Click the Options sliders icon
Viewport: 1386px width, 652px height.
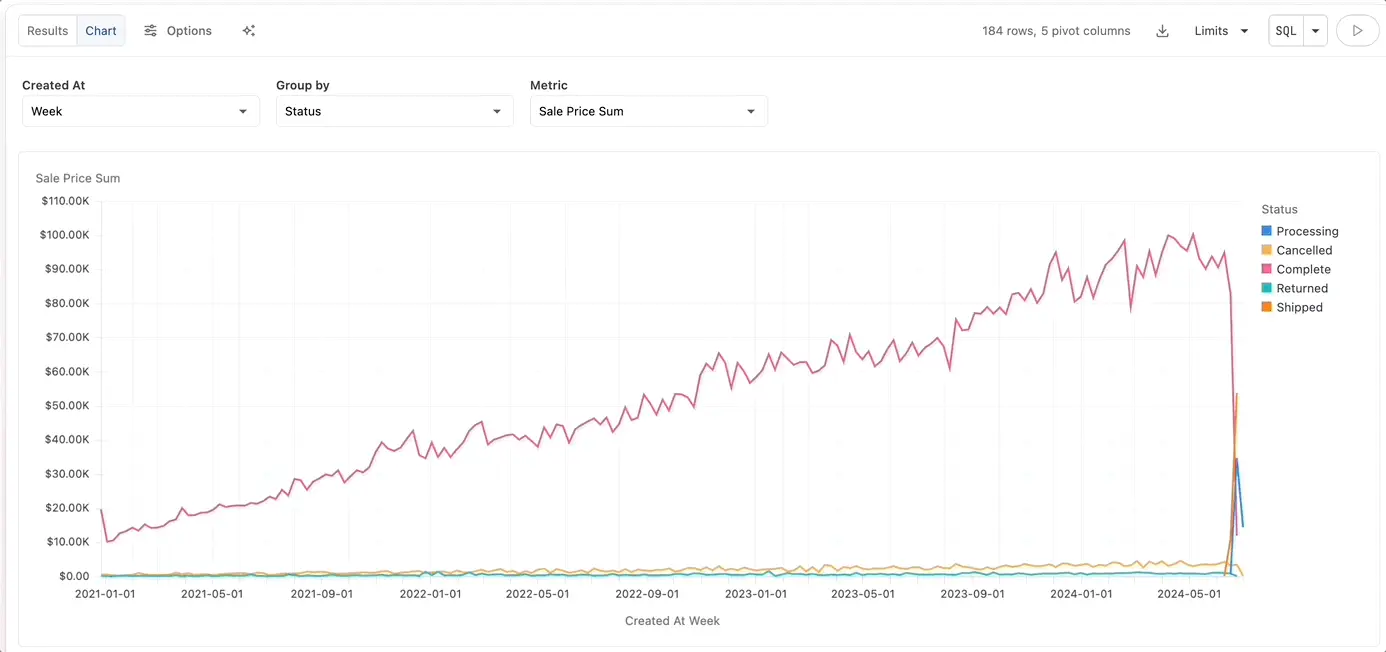(x=151, y=31)
